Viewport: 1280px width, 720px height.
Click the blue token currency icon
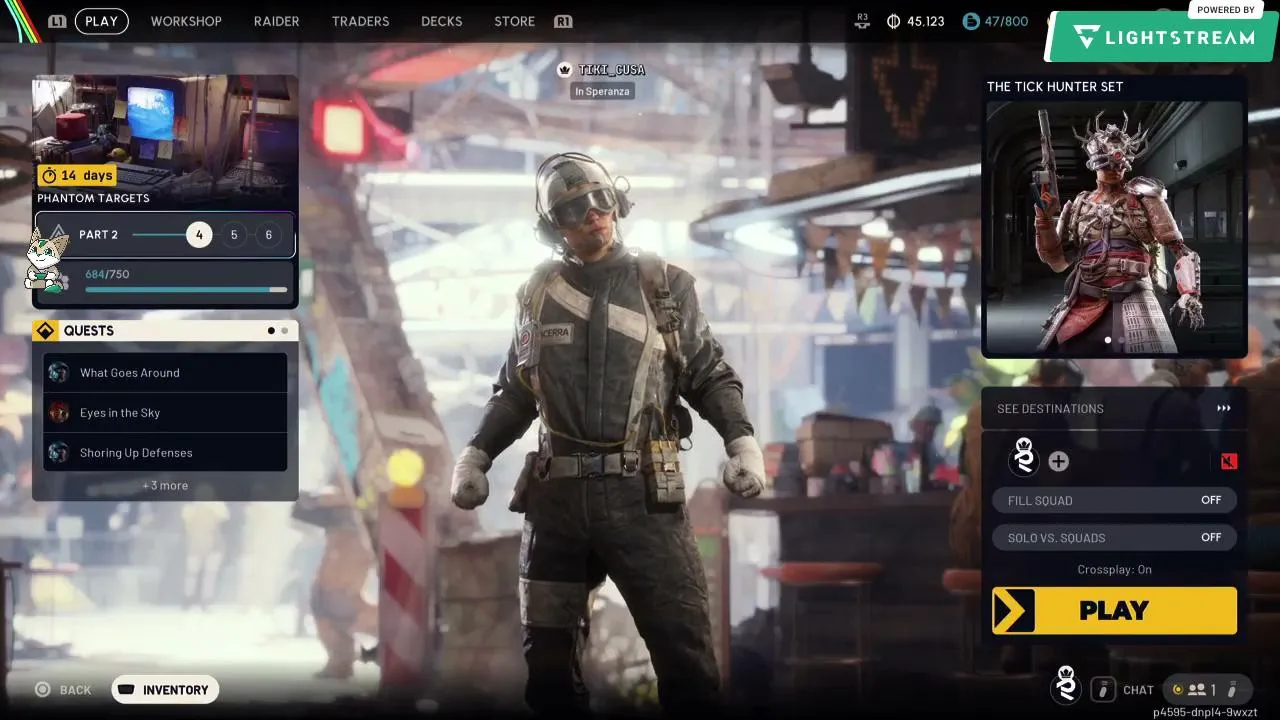point(970,21)
